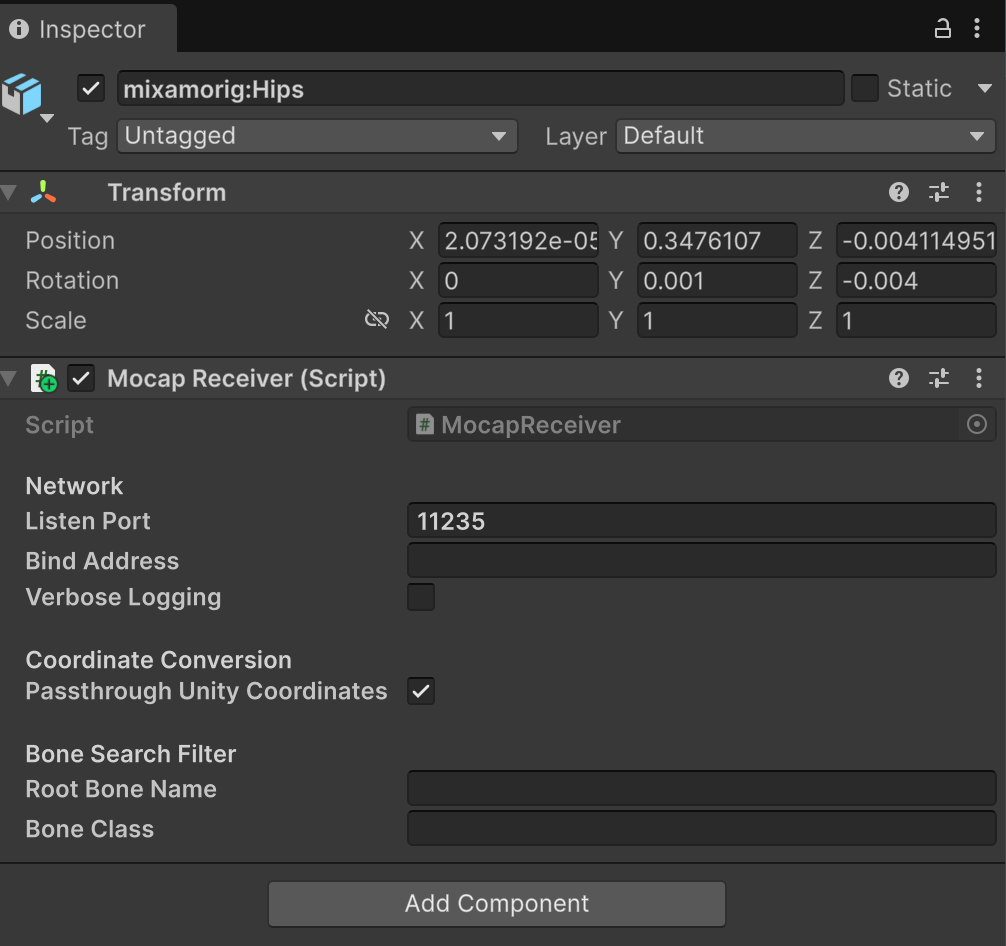Toggle the Scale constrained proportions link icon
This screenshot has width=1006, height=946.
coord(376,320)
